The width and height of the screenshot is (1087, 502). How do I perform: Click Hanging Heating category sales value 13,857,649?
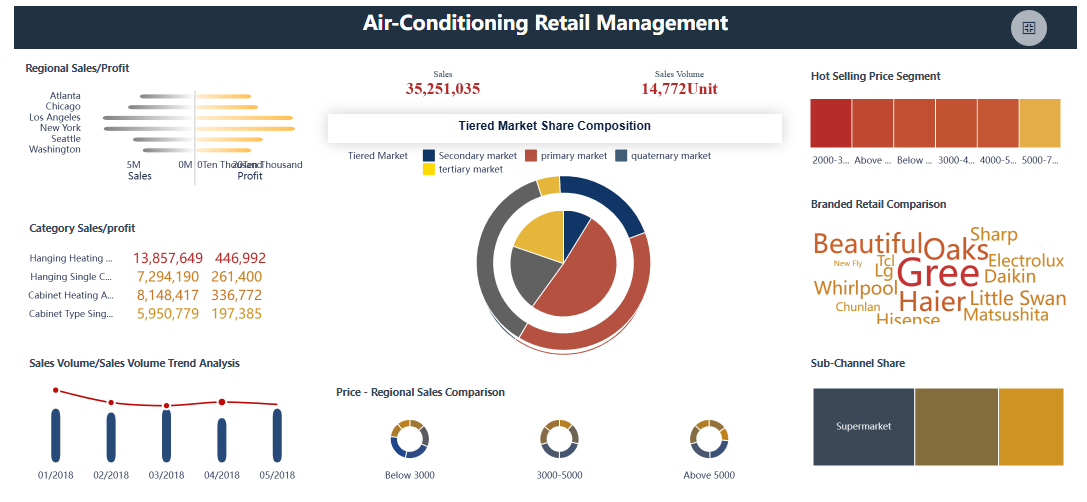pyautogui.click(x=168, y=259)
